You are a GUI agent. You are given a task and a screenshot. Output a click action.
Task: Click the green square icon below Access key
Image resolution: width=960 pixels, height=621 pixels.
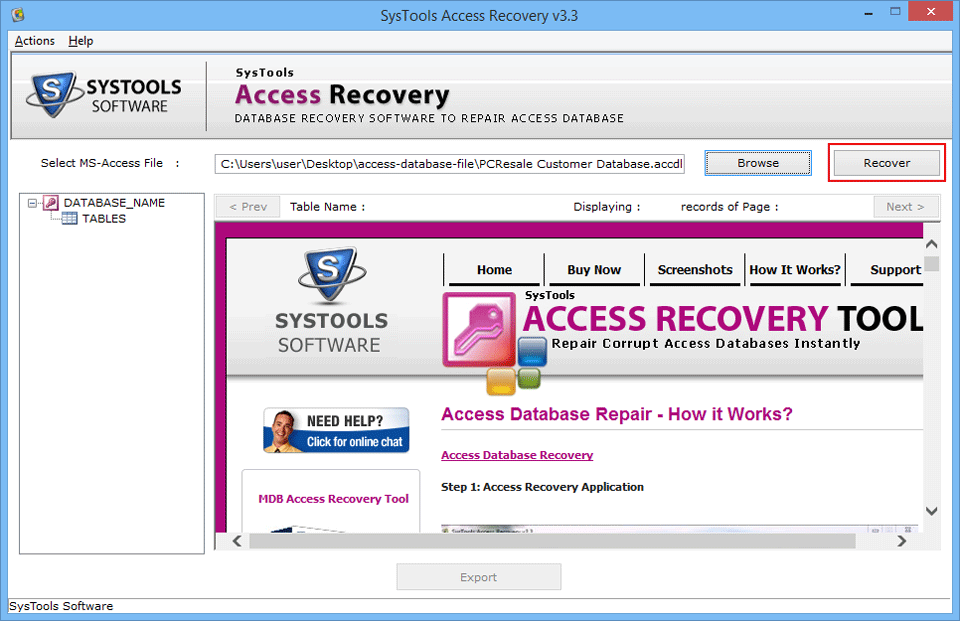coord(529,378)
